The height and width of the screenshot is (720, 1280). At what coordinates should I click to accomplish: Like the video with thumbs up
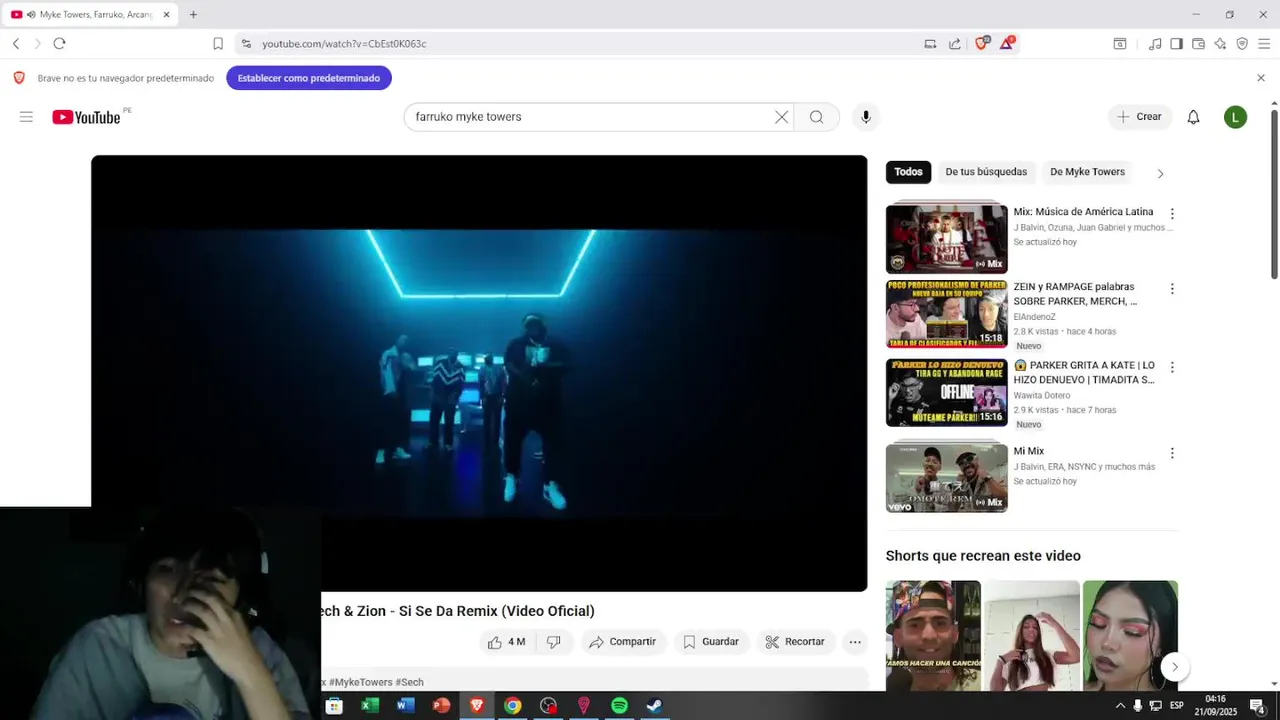(506, 642)
